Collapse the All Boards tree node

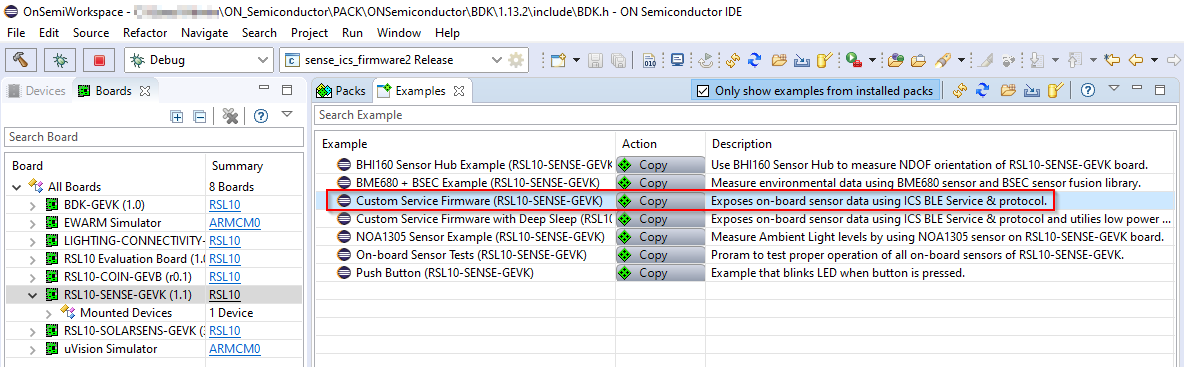pos(17,187)
